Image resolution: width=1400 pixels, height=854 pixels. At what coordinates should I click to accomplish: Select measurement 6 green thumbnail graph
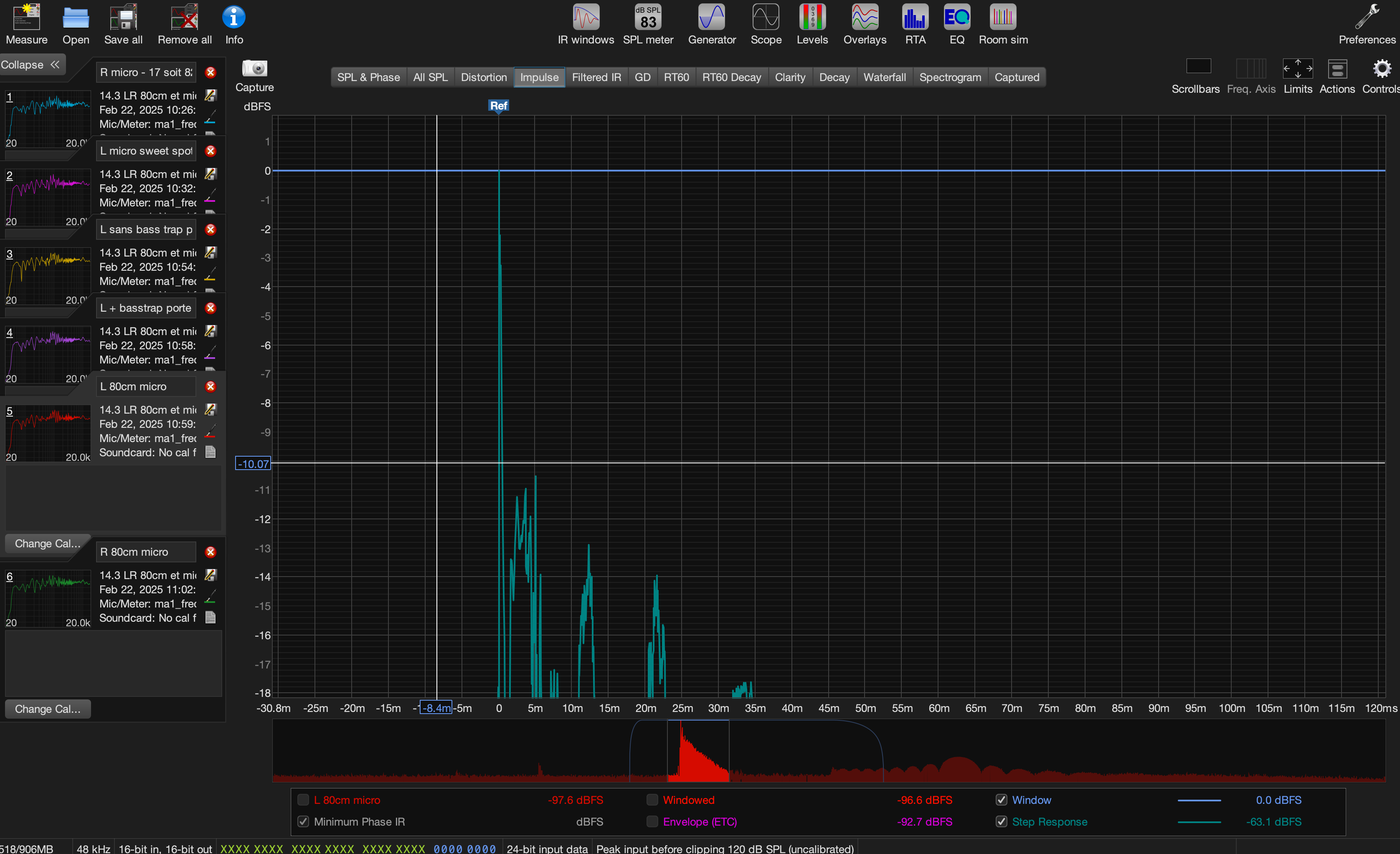(48, 599)
